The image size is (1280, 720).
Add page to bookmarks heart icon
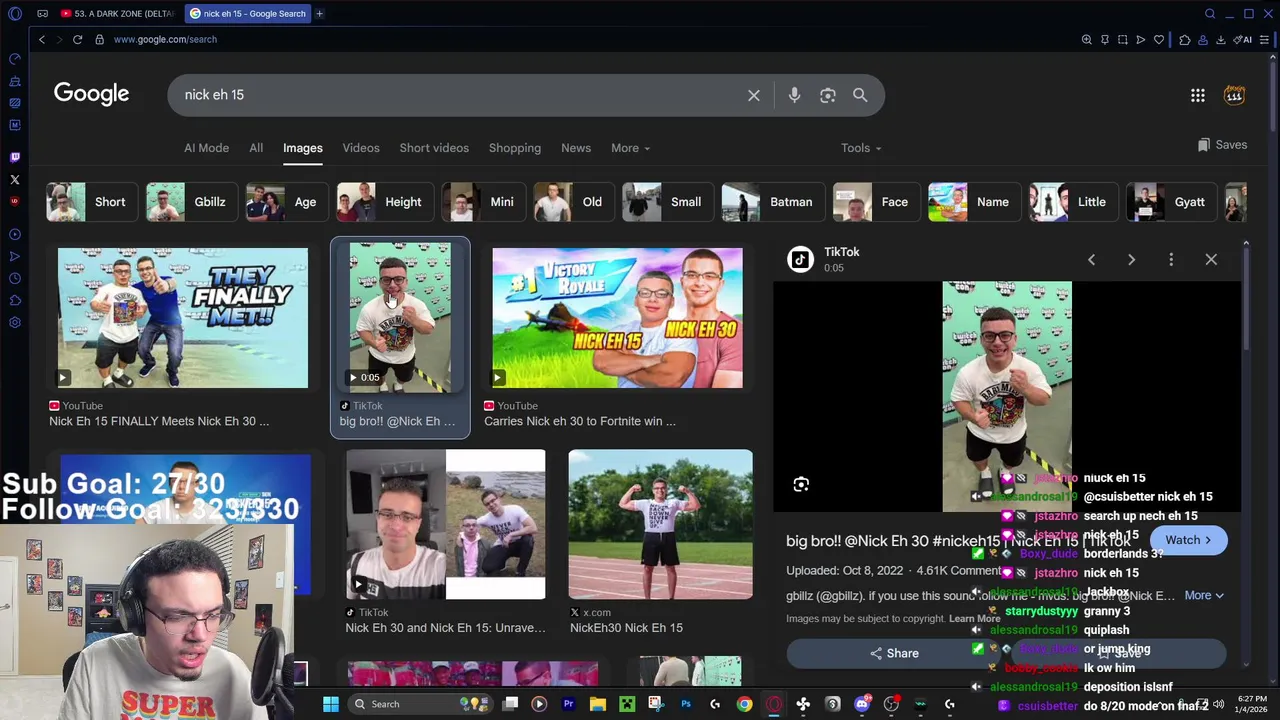tap(1159, 39)
